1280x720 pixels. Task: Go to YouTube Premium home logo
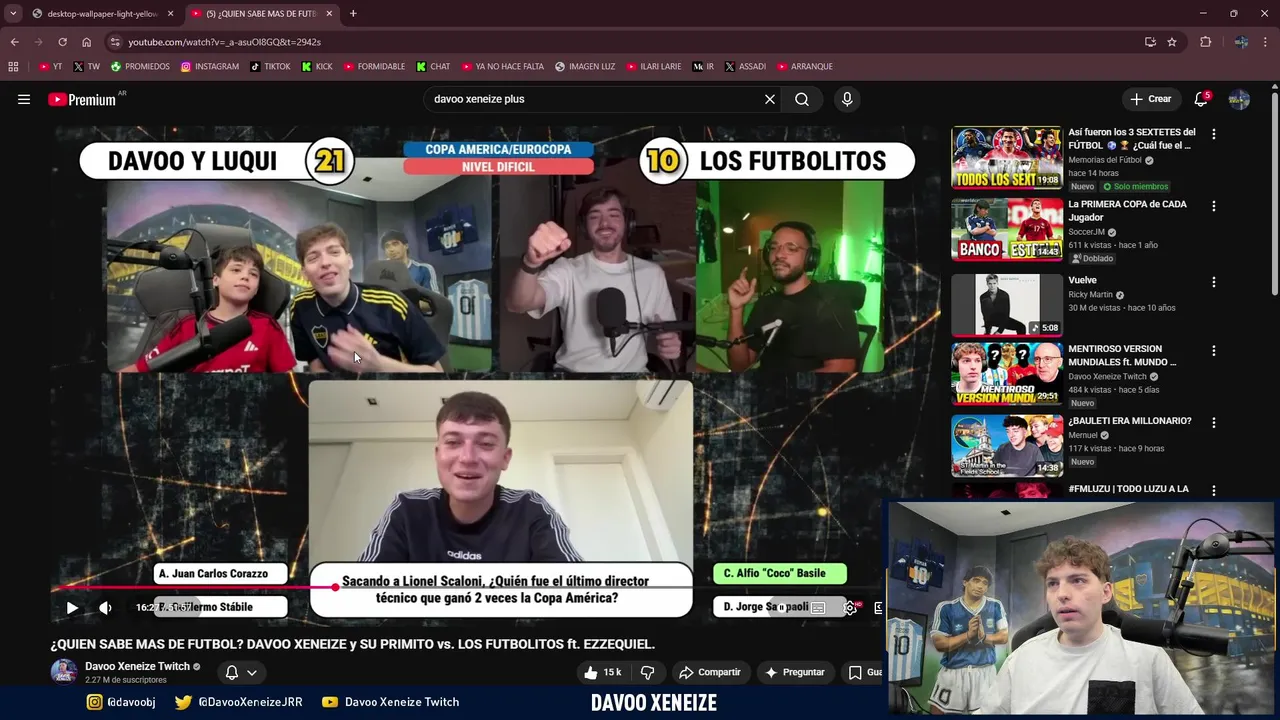click(x=82, y=99)
